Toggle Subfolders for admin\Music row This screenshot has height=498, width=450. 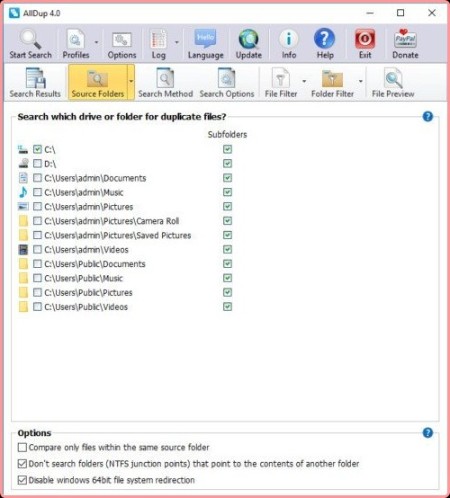(227, 192)
